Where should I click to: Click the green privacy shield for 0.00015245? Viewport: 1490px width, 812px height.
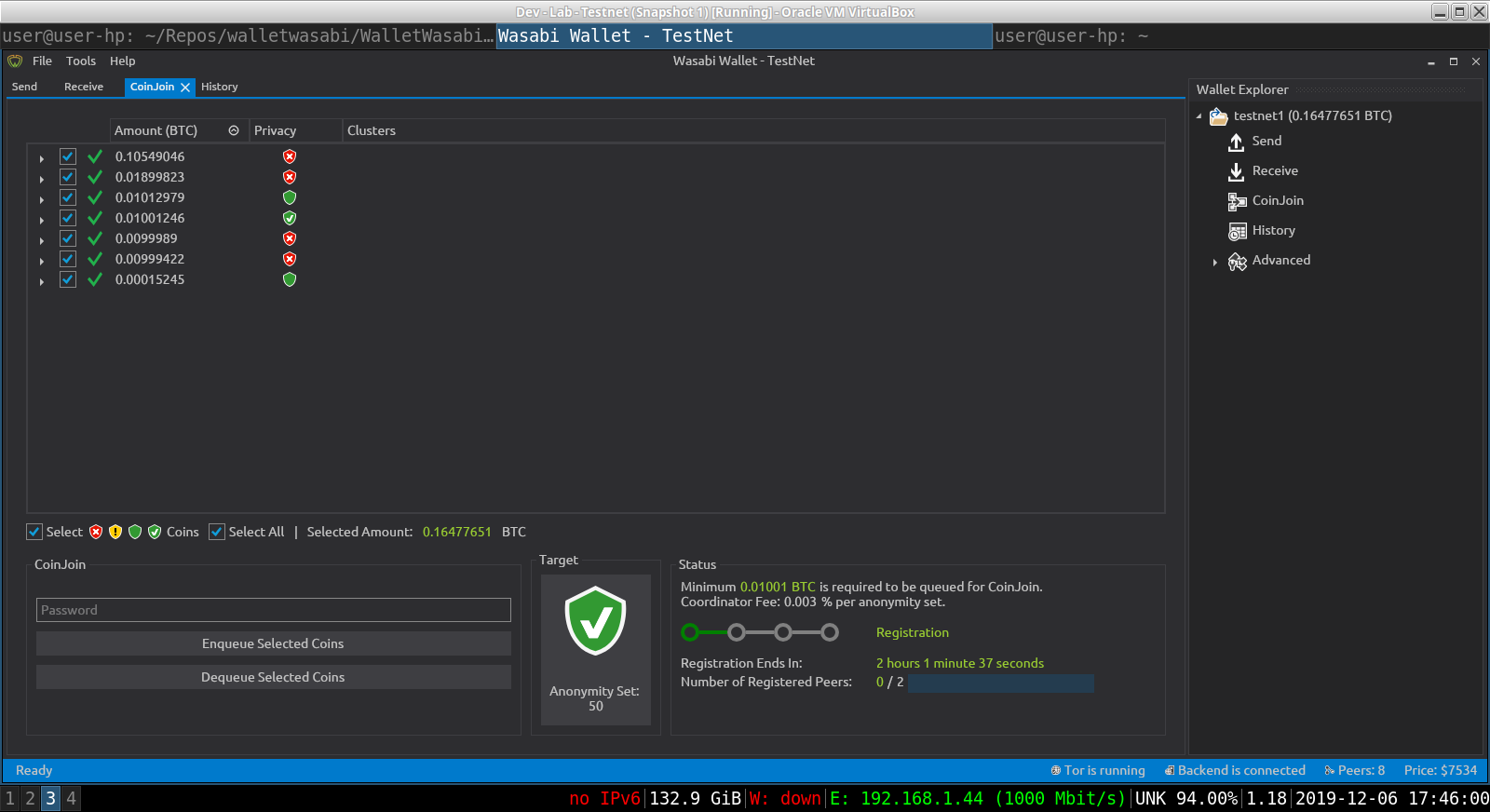pos(290,279)
